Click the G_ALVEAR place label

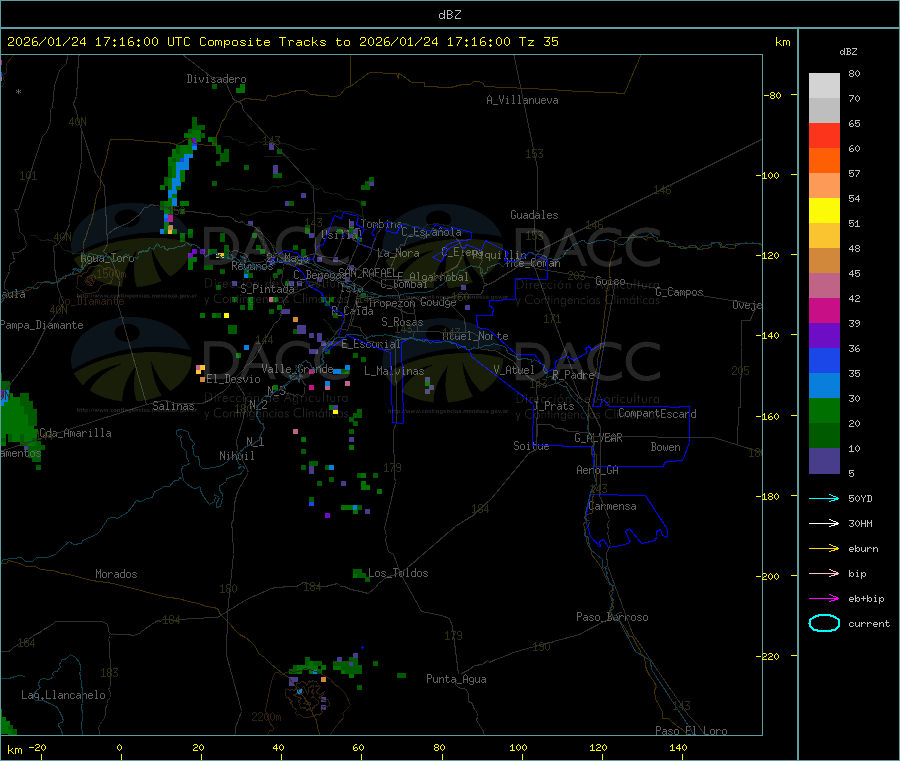599,438
